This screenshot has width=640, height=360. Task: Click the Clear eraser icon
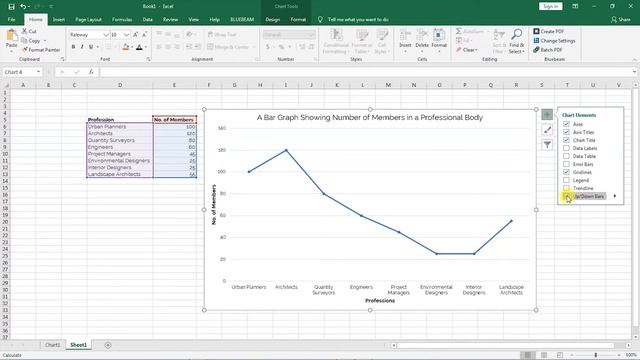(x=459, y=50)
